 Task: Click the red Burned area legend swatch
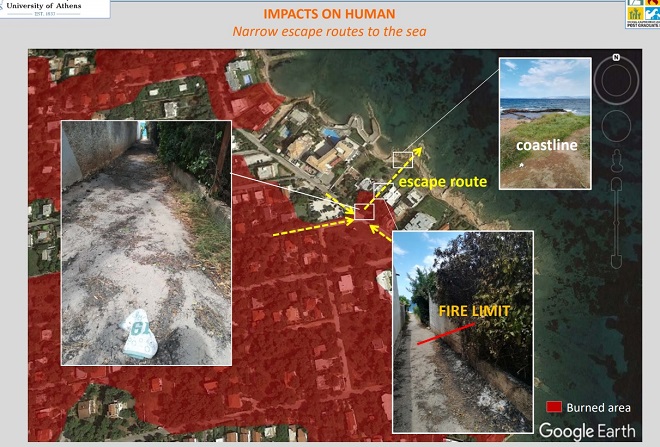point(551,407)
